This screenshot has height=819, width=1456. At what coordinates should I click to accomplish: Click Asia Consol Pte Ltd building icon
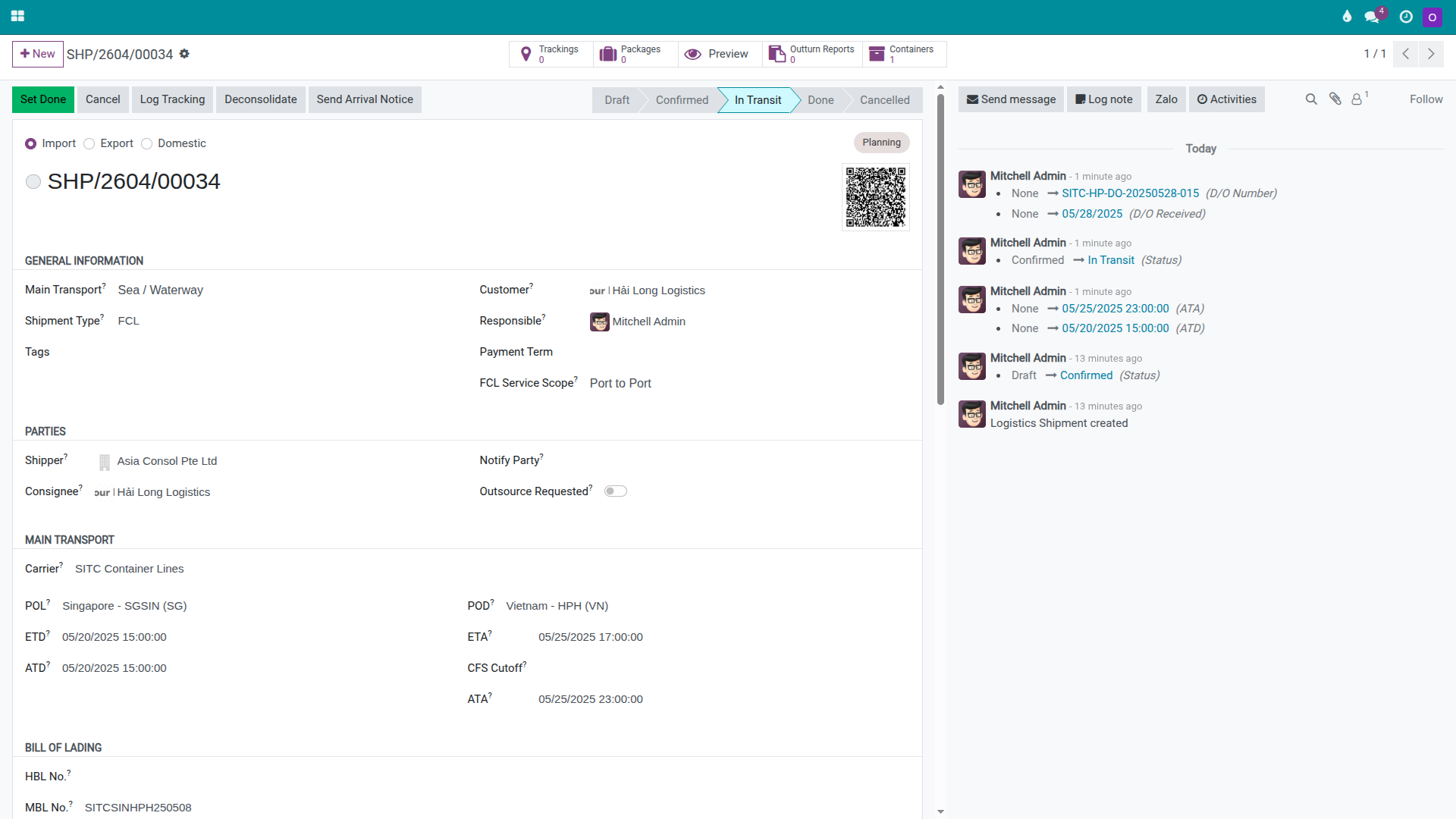click(105, 461)
